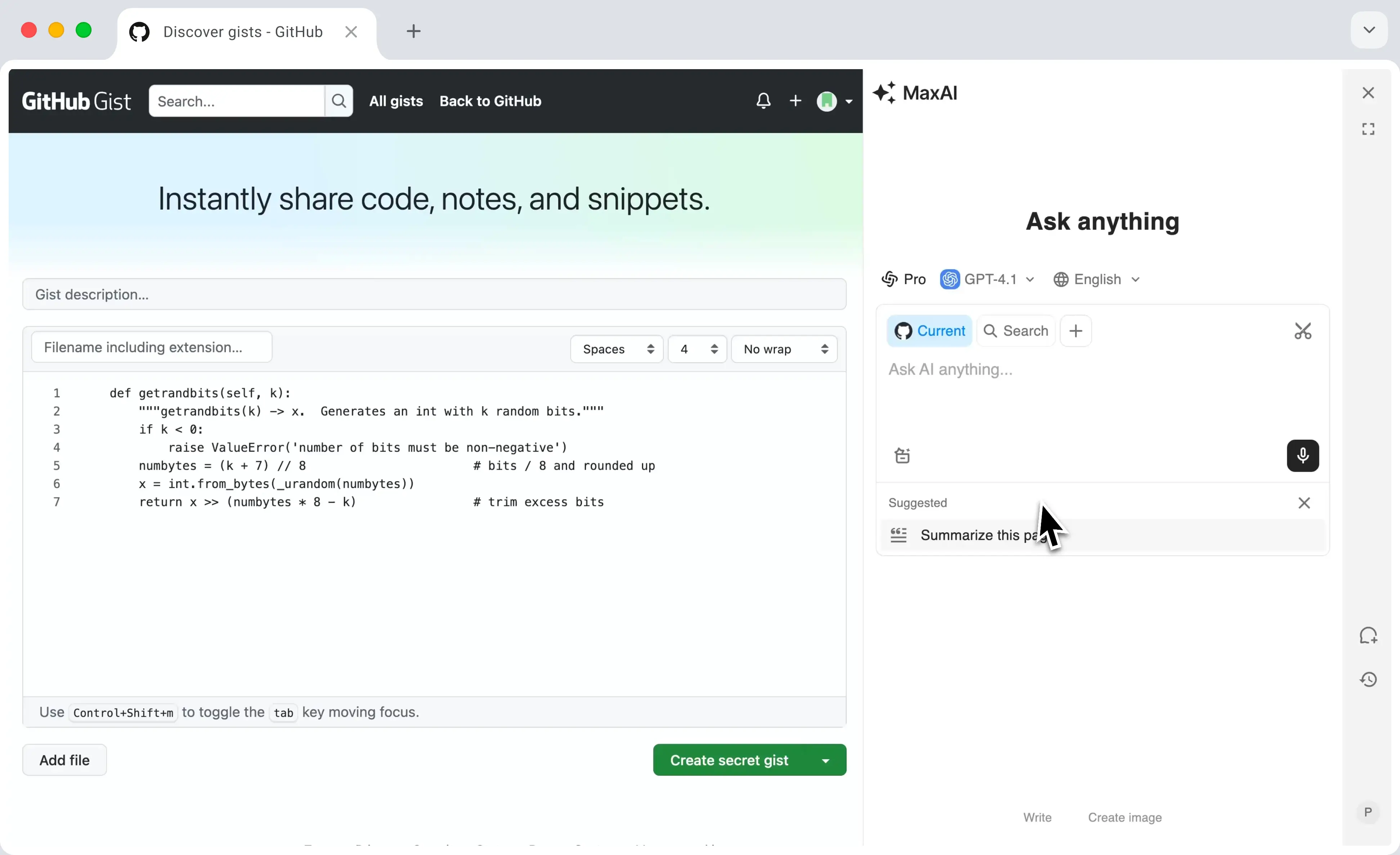Click the '# trim excess bits' comment
This screenshot has width=1400, height=855.
(539, 502)
